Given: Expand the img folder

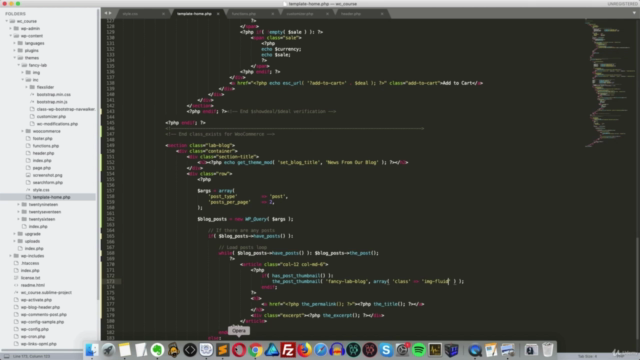Looking at the screenshot, I should click(x=23, y=73).
